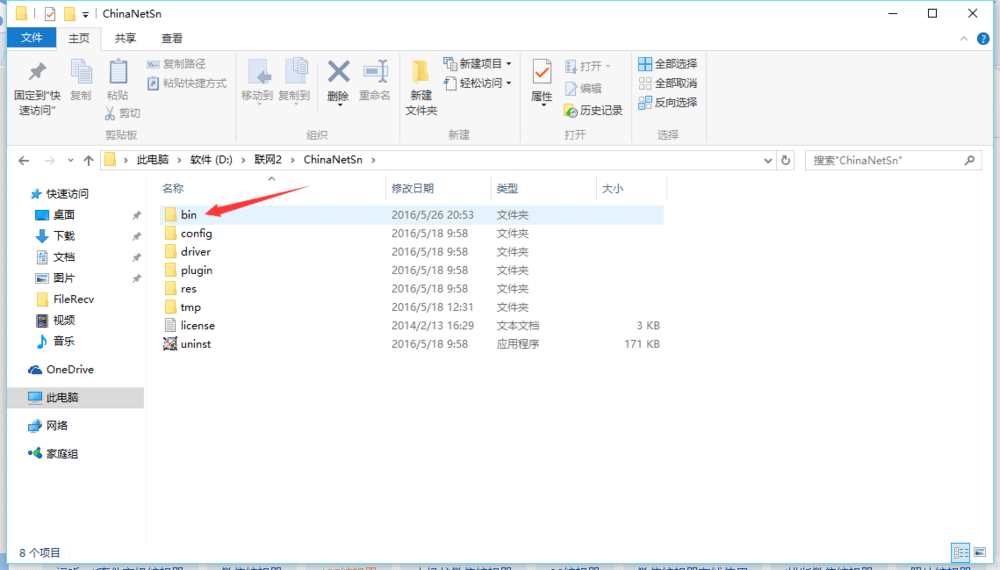Click 软件 (D:) in the address breadcrumb
Screen dimensions: 1000x570
[211, 160]
